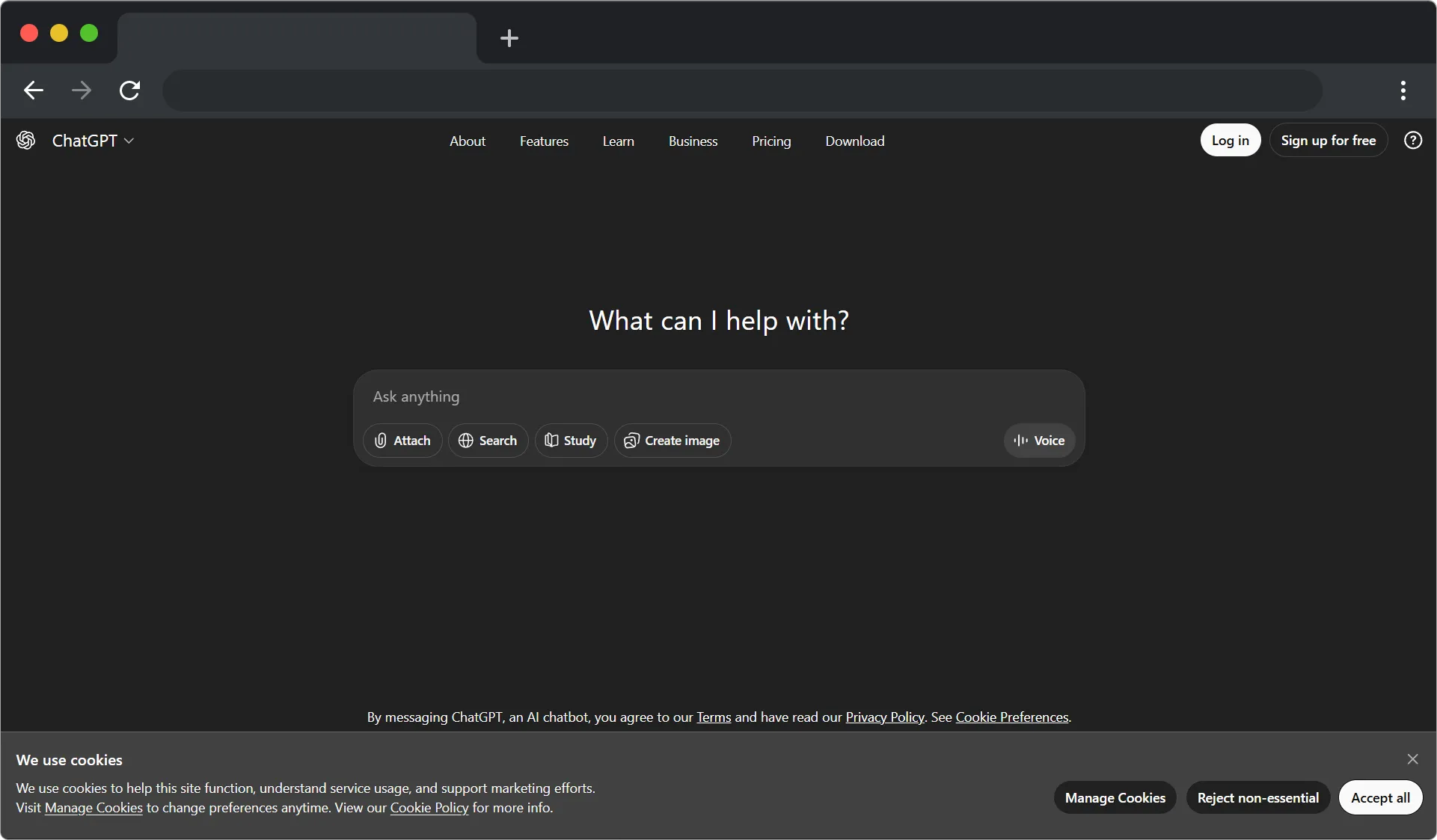The height and width of the screenshot is (840, 1437).
Task: Start Voice mode with waveform icon
Action: 1039,441
